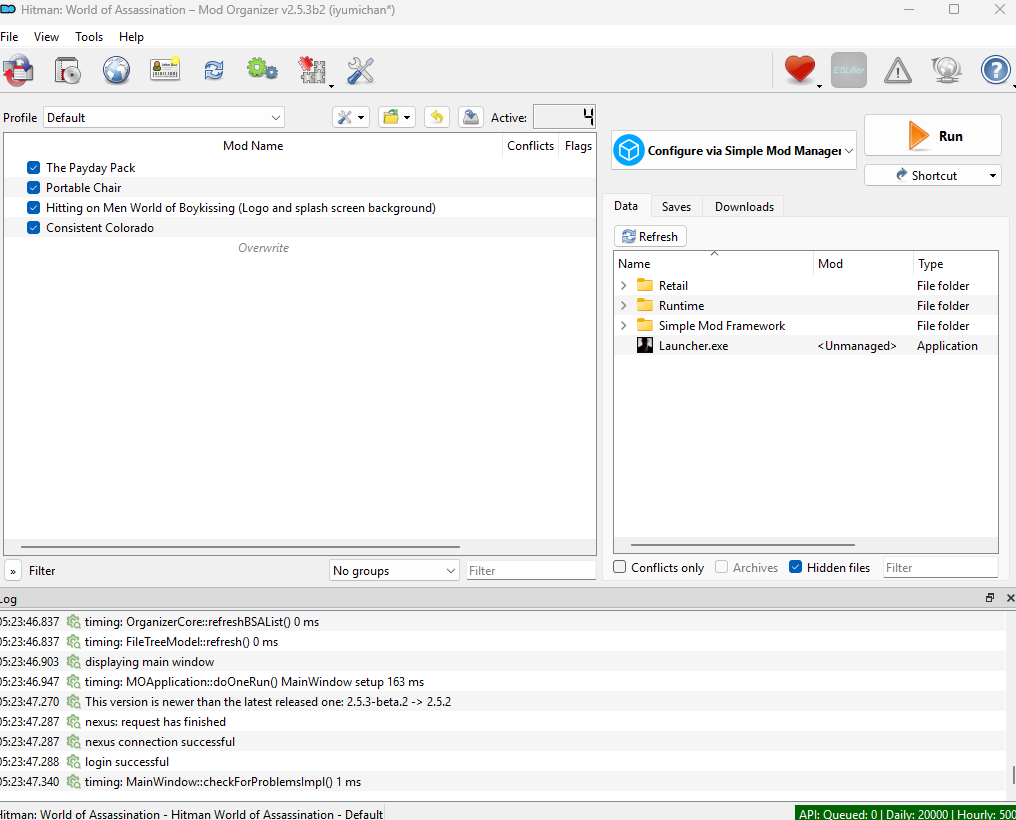Click the blue Refresh arrows toolbar icon

214,70
